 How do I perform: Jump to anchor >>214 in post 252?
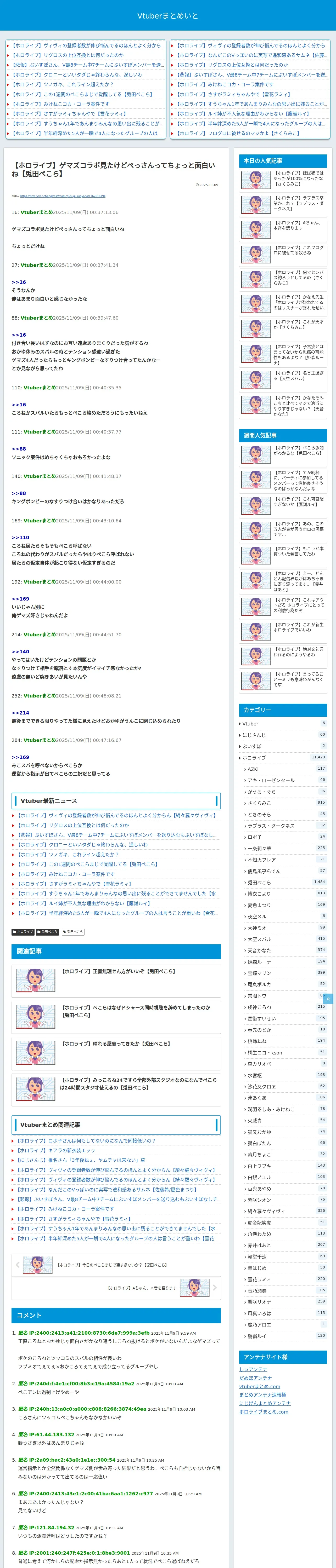20,712
